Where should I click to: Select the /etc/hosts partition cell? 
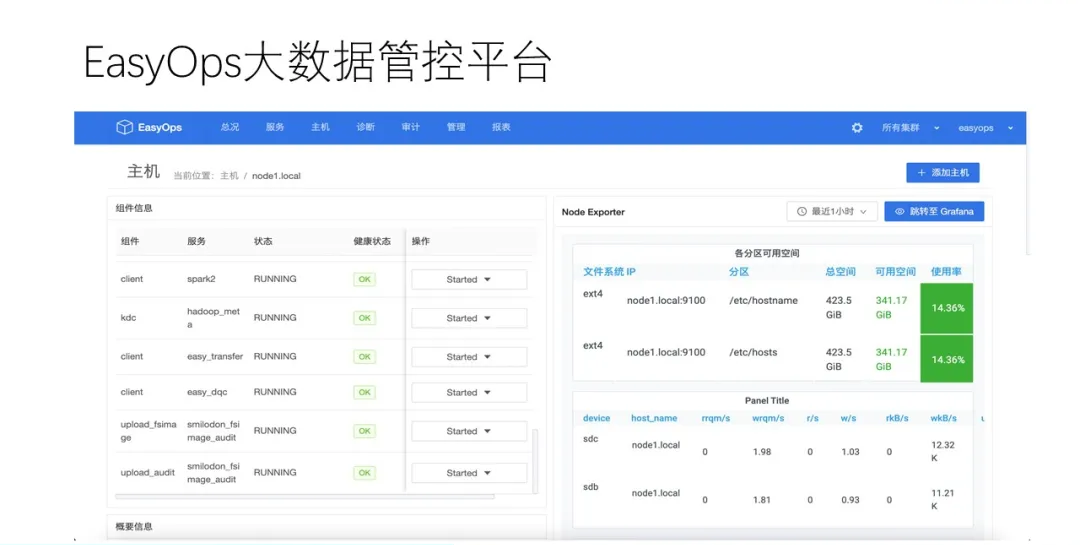coord(753,352)
